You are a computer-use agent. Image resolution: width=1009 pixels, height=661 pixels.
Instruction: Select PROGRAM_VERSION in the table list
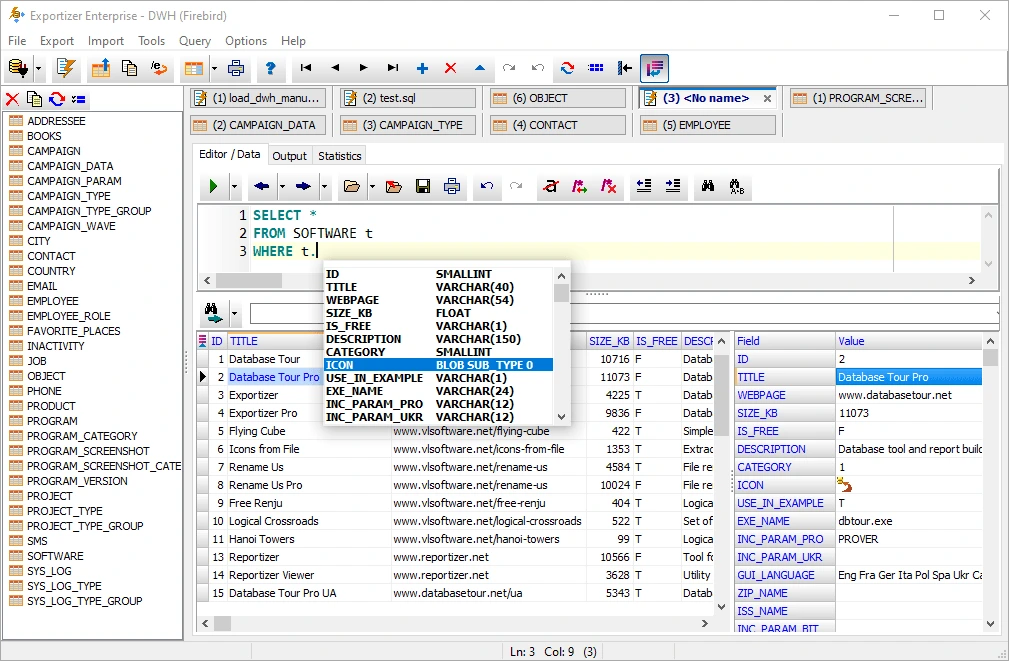[77, 481]
